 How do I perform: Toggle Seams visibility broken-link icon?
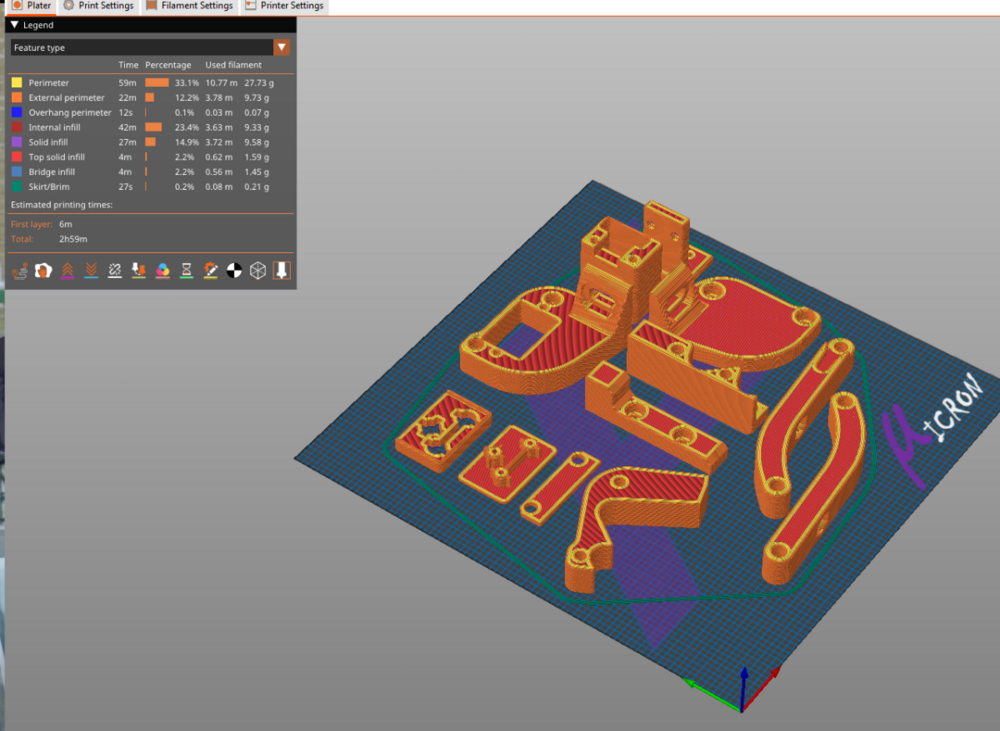(115, 270)
